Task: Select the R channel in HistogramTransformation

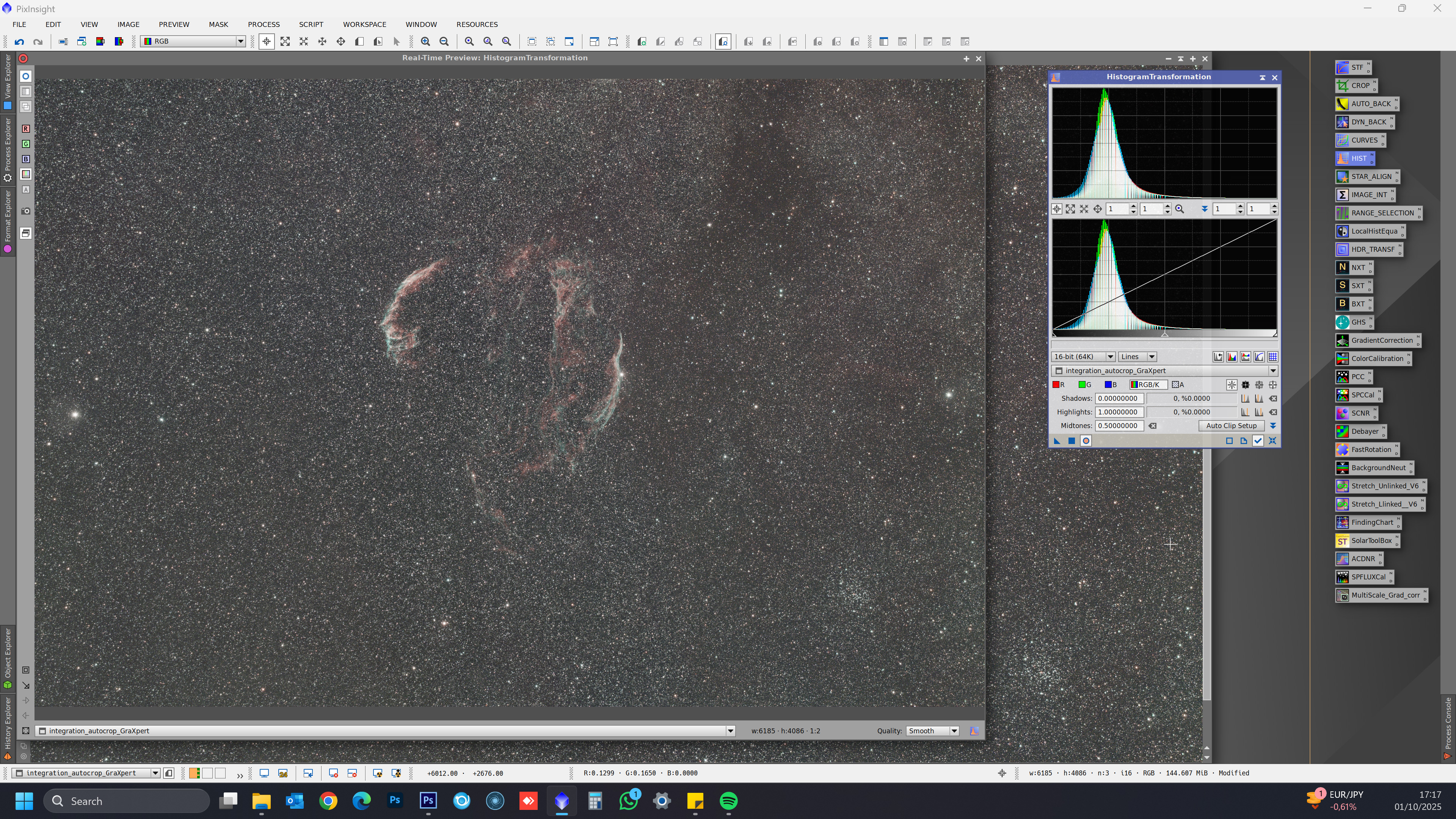Action: click(1058, 385)
